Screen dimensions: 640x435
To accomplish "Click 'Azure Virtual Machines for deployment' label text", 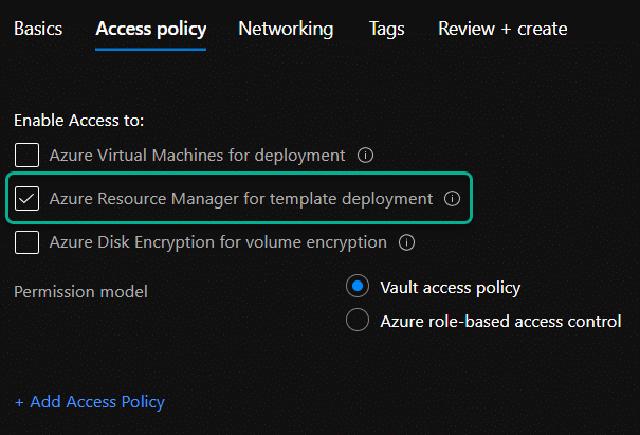I will pyautogui.click(x=197, y=155).
